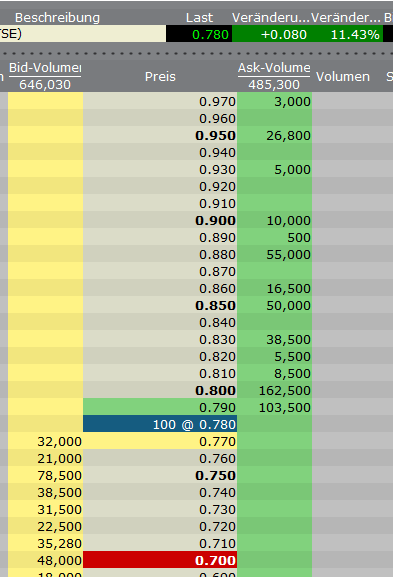Image resolution: width=393 pixels, height=577 pixels.
Task: Click the green 0.790 best ask price cell
Action: pos(160,407)
